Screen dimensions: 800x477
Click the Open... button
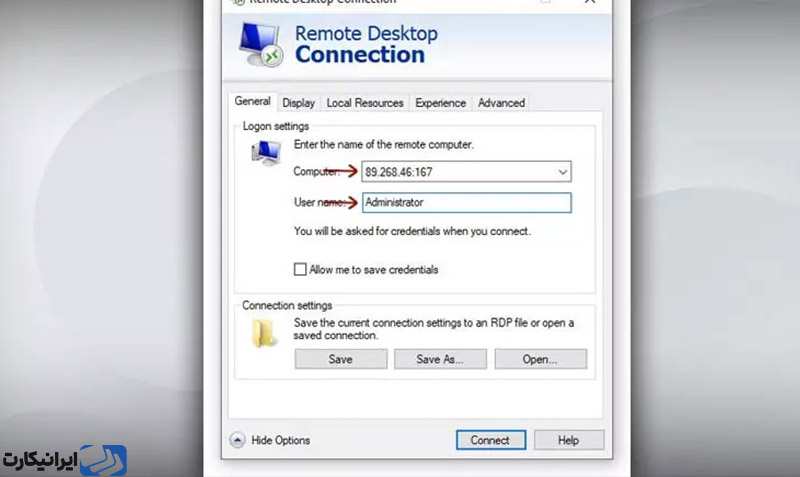coord(540,359)
